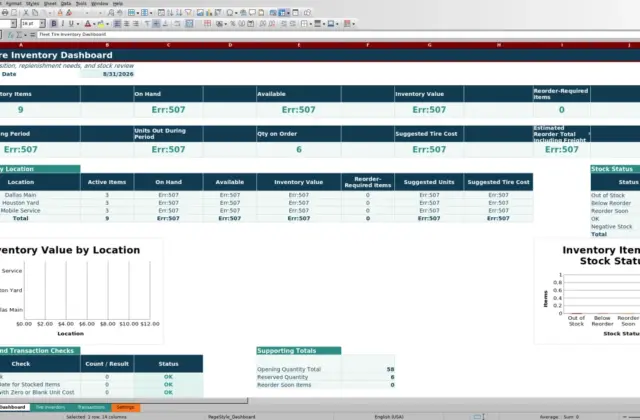The image size is (640, 420).
Task: Click the Pivot Table icon
Action: point(218,13)
